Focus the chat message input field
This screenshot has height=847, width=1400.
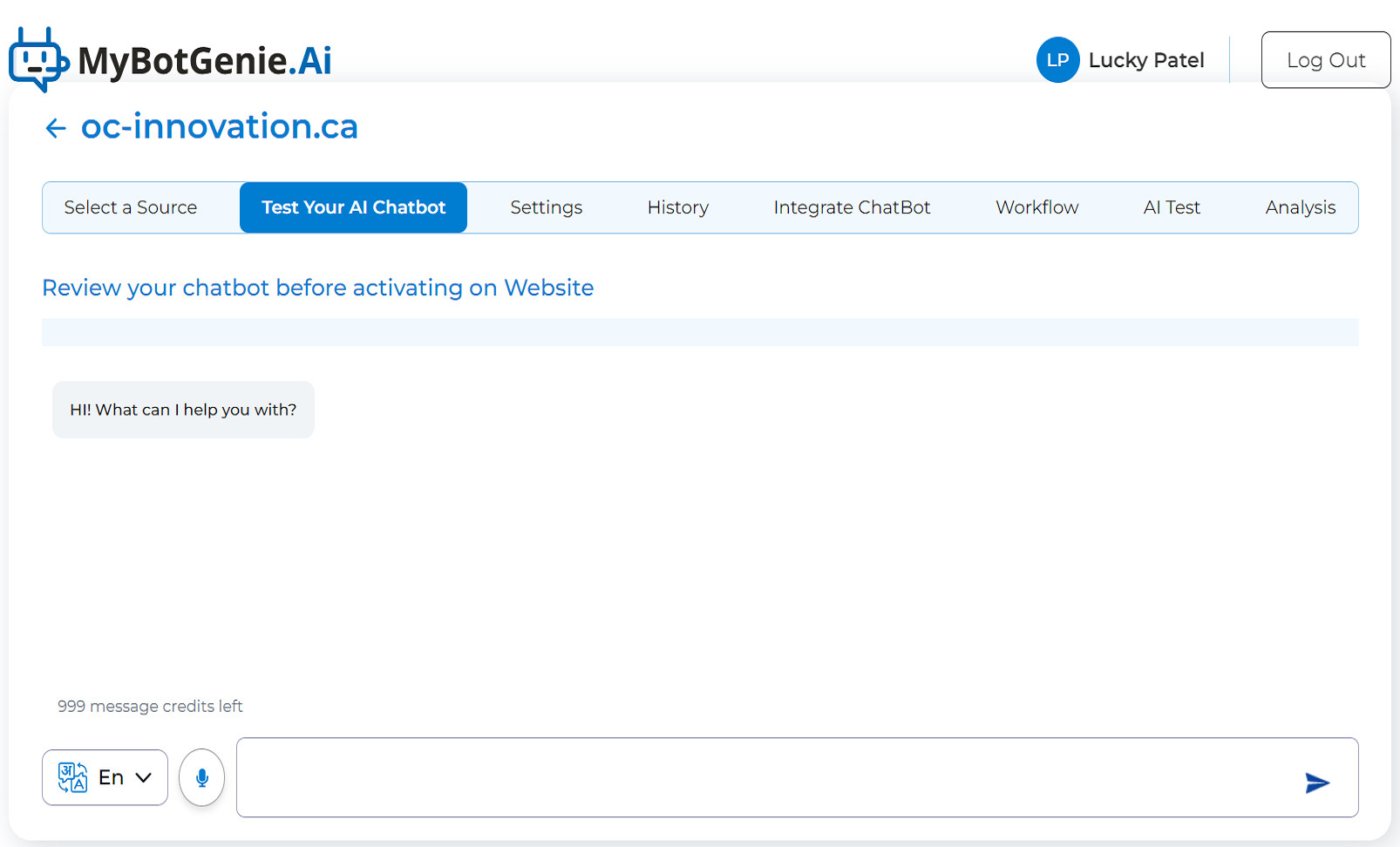point(767,777)
